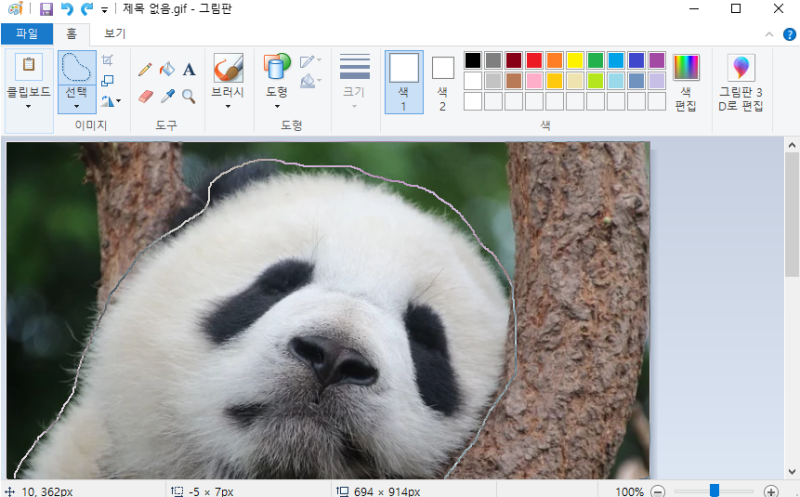Pick the light gray color swatch
Image resolution: width=800 pixels, height=497 pixels.
(493, 81)
